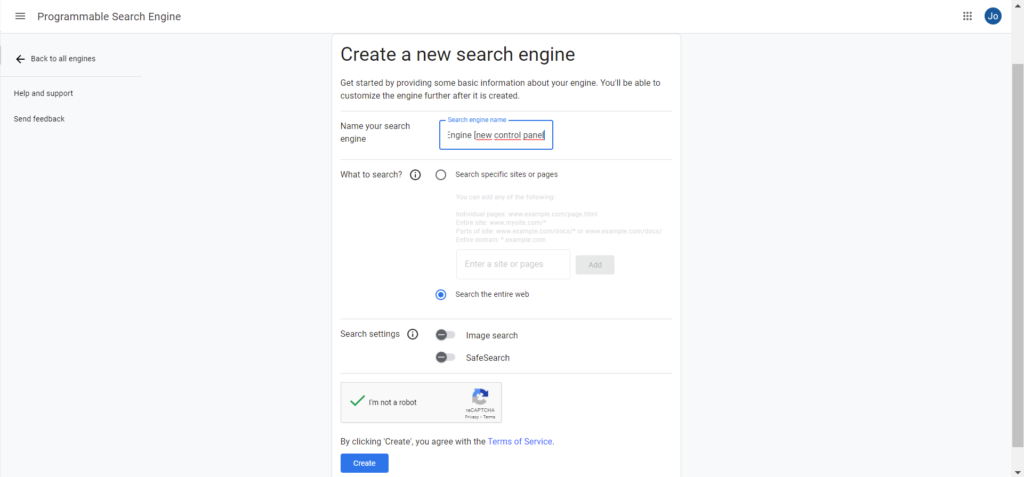Select Search the entire web option
Viewport: 1024px width, 477px height.
coord(441,295)
